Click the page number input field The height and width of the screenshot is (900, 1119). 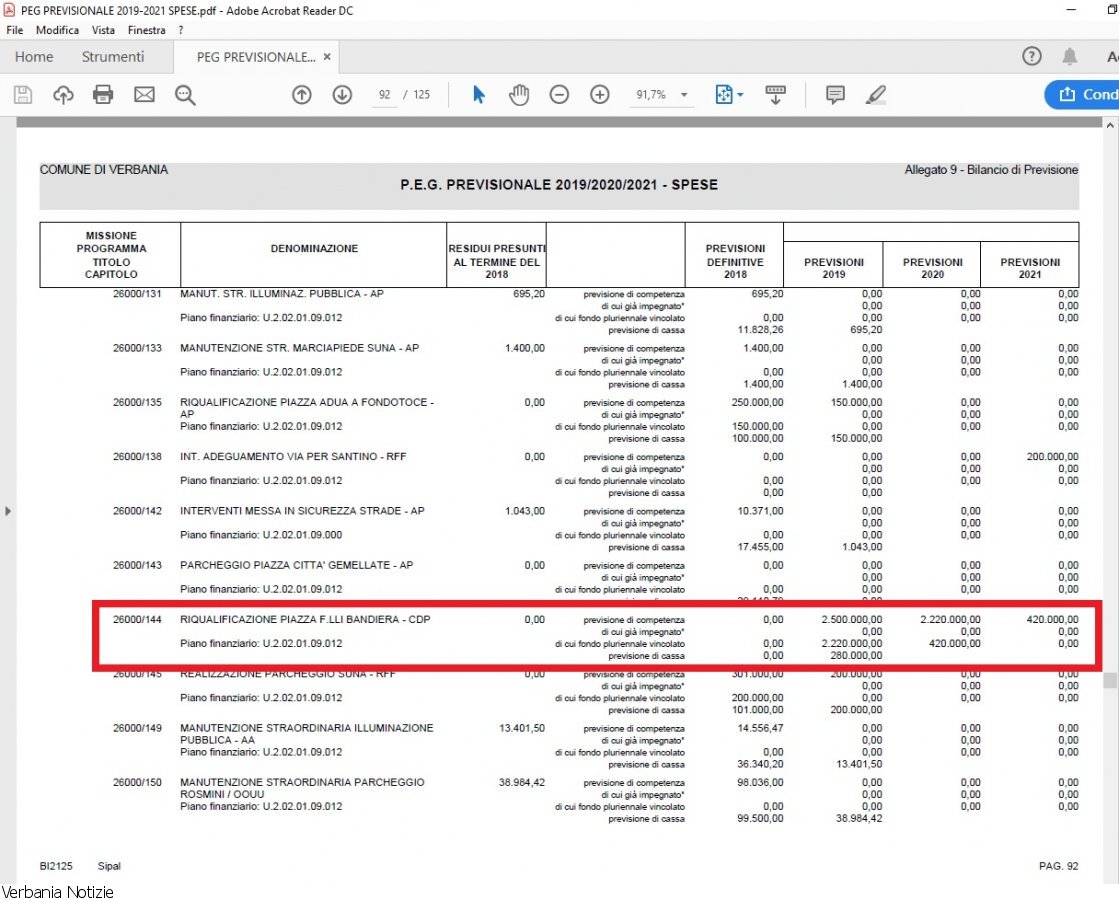click(384, 95)
